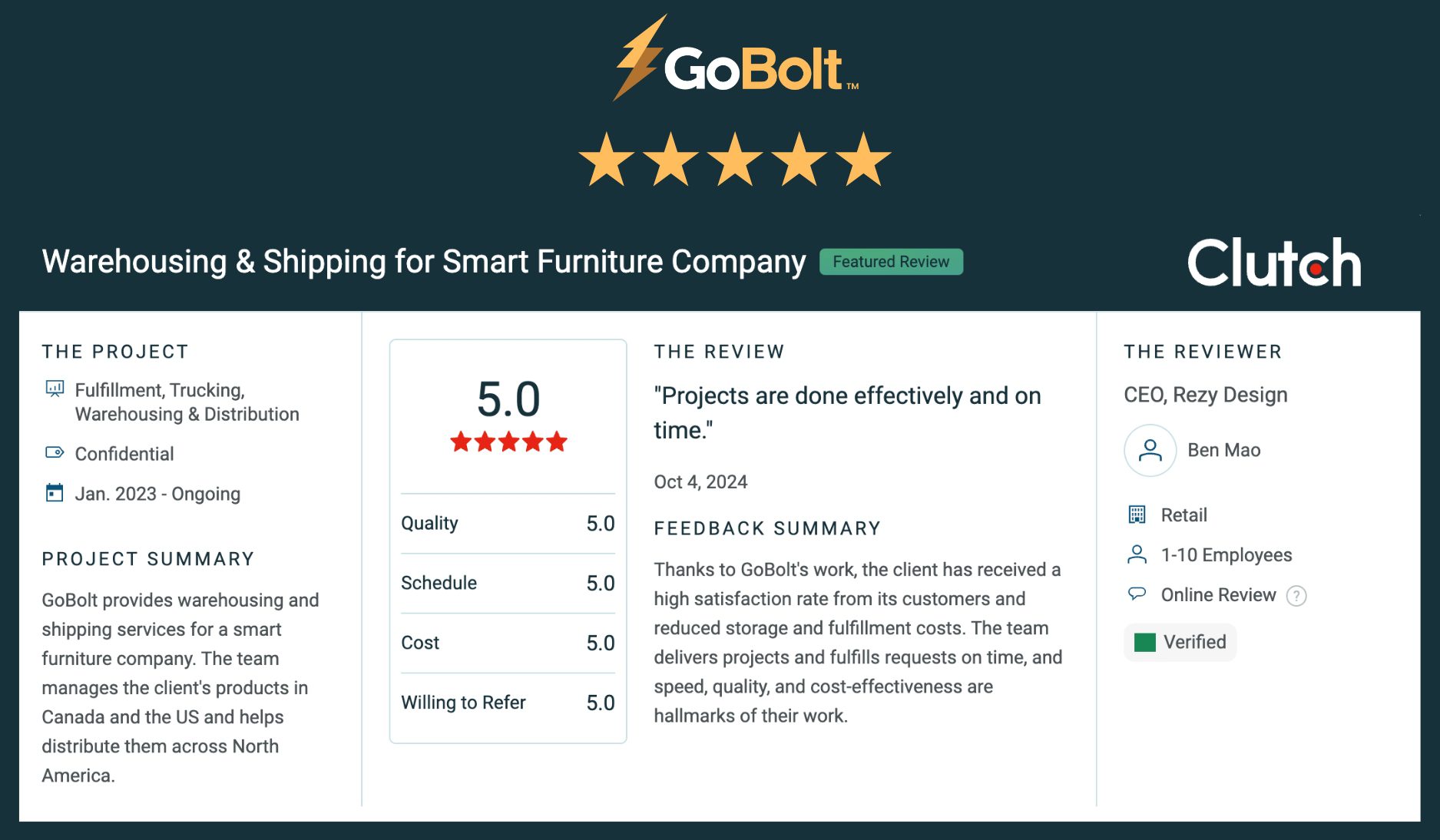Click the "Projects are done effectively" quote
Screen dimensions: 1440x840
(x=847, y=412)
